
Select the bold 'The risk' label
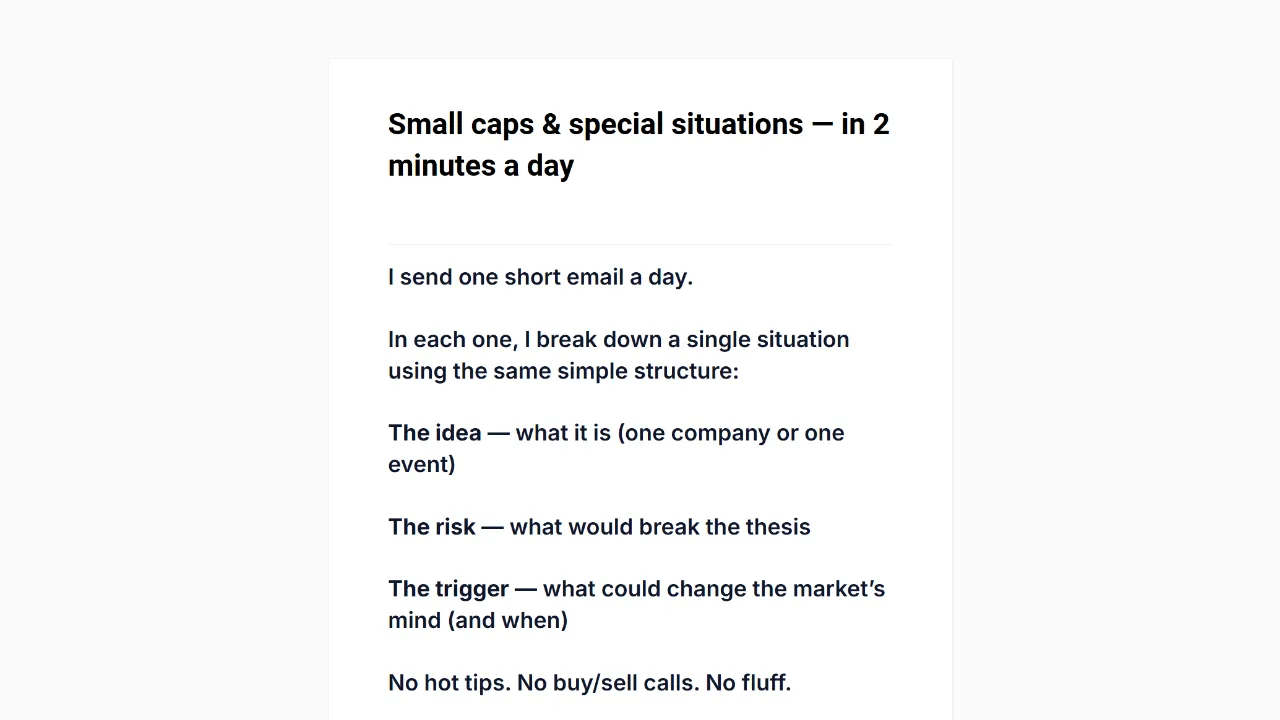click(x=432, y=527)
